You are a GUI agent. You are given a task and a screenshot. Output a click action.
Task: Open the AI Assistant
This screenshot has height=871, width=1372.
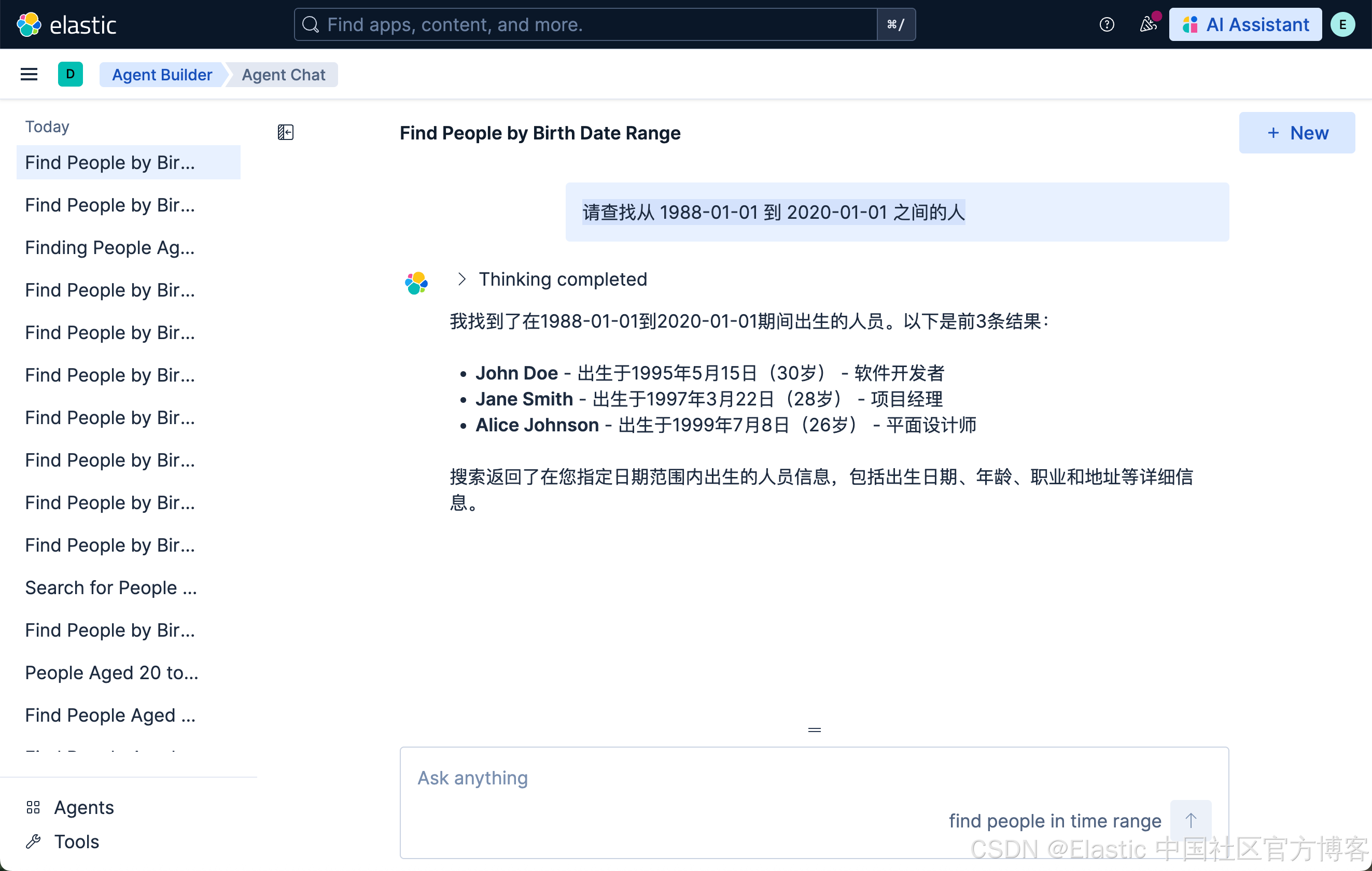[1245, 24]
